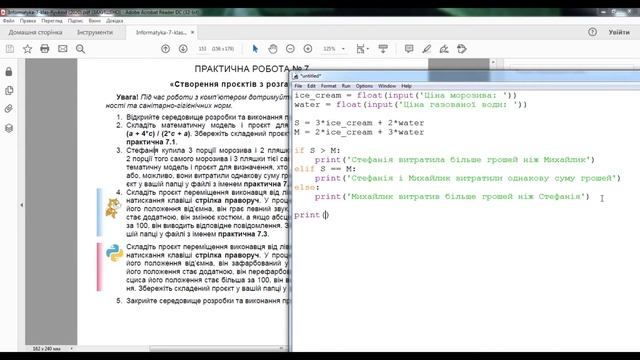Open Вікно menu in Acrobat
The height and width of the screenshot is (360, 640).
point(95,20)
